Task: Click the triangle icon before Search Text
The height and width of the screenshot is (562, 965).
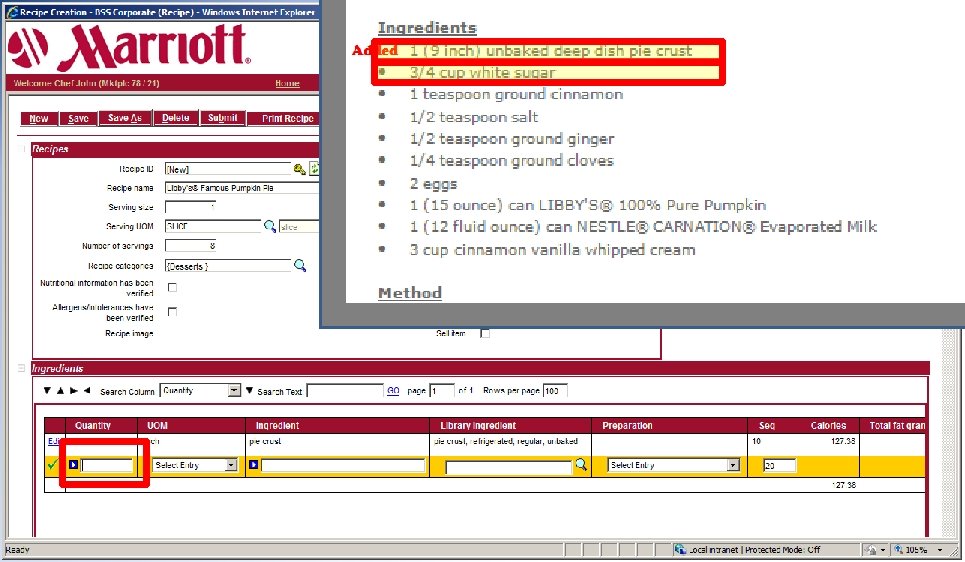Action: tap(249, 390)
